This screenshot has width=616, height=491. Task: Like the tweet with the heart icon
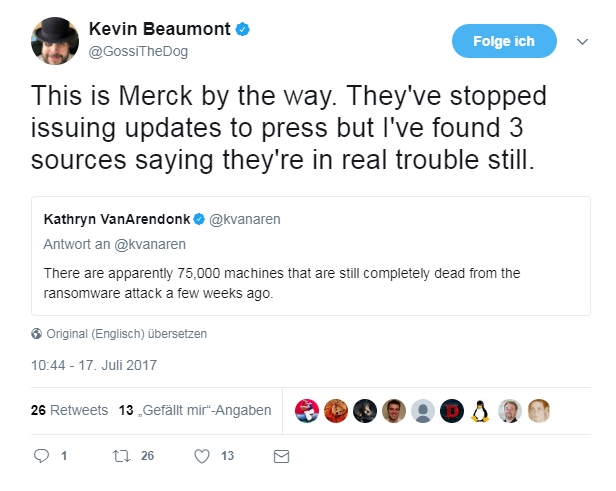[202, 456]
